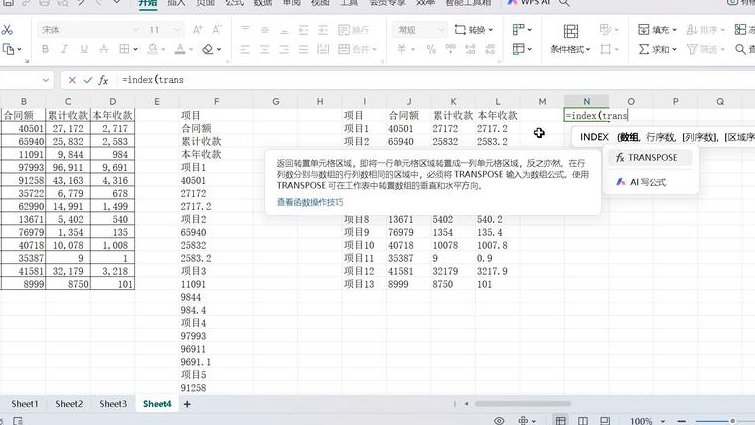Click the Align right icon
The width and height of the screenshot is (755, 425).
284,49
